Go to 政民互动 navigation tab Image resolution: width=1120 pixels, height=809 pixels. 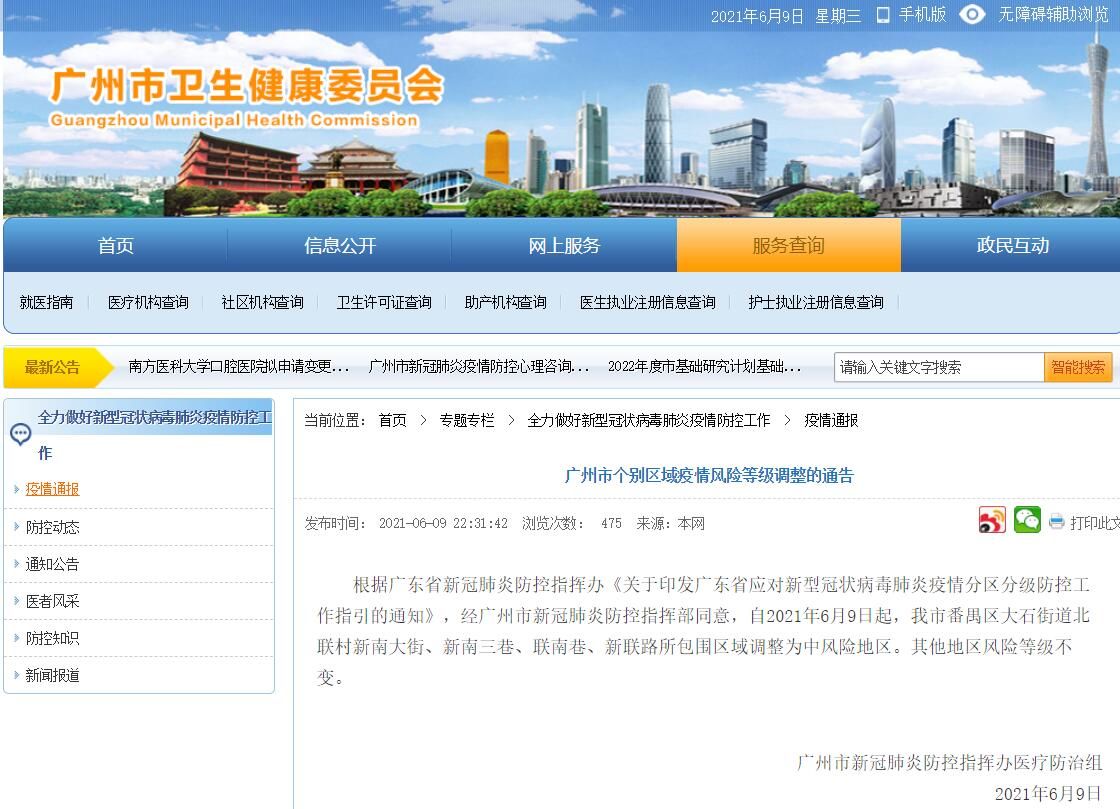click(1012, 246)
